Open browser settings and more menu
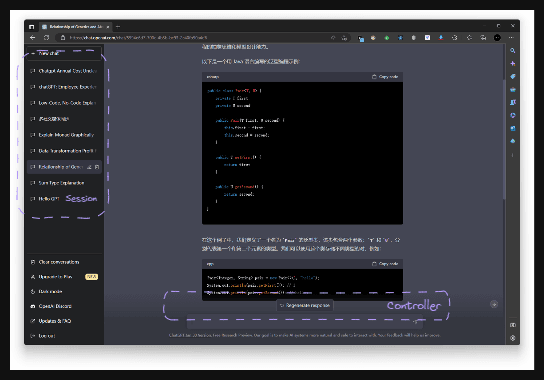The height and width of the screenshot is (380, 544). click(511, 38)
